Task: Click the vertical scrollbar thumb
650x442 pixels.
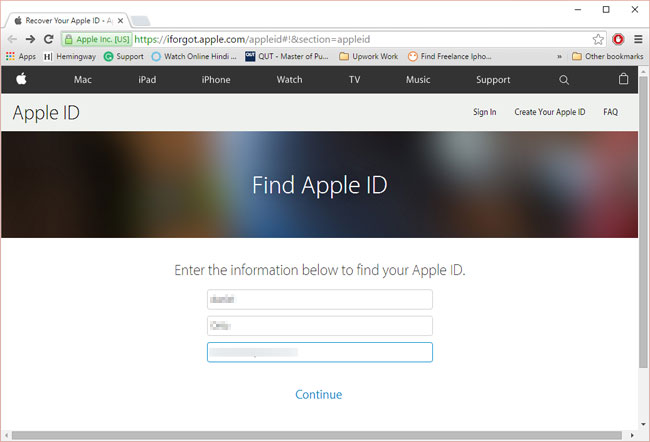Action: point(643,222)
